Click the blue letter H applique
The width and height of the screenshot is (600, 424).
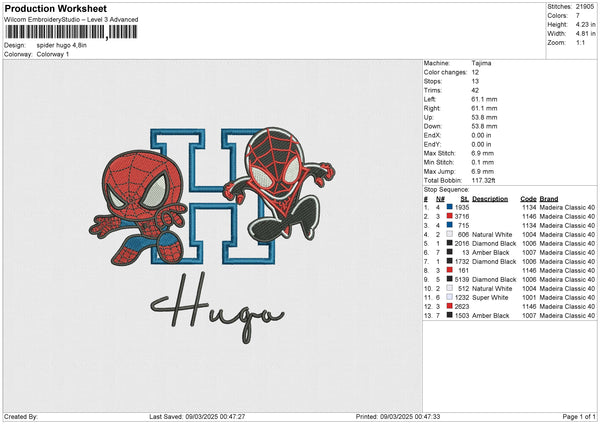(213, 197)
